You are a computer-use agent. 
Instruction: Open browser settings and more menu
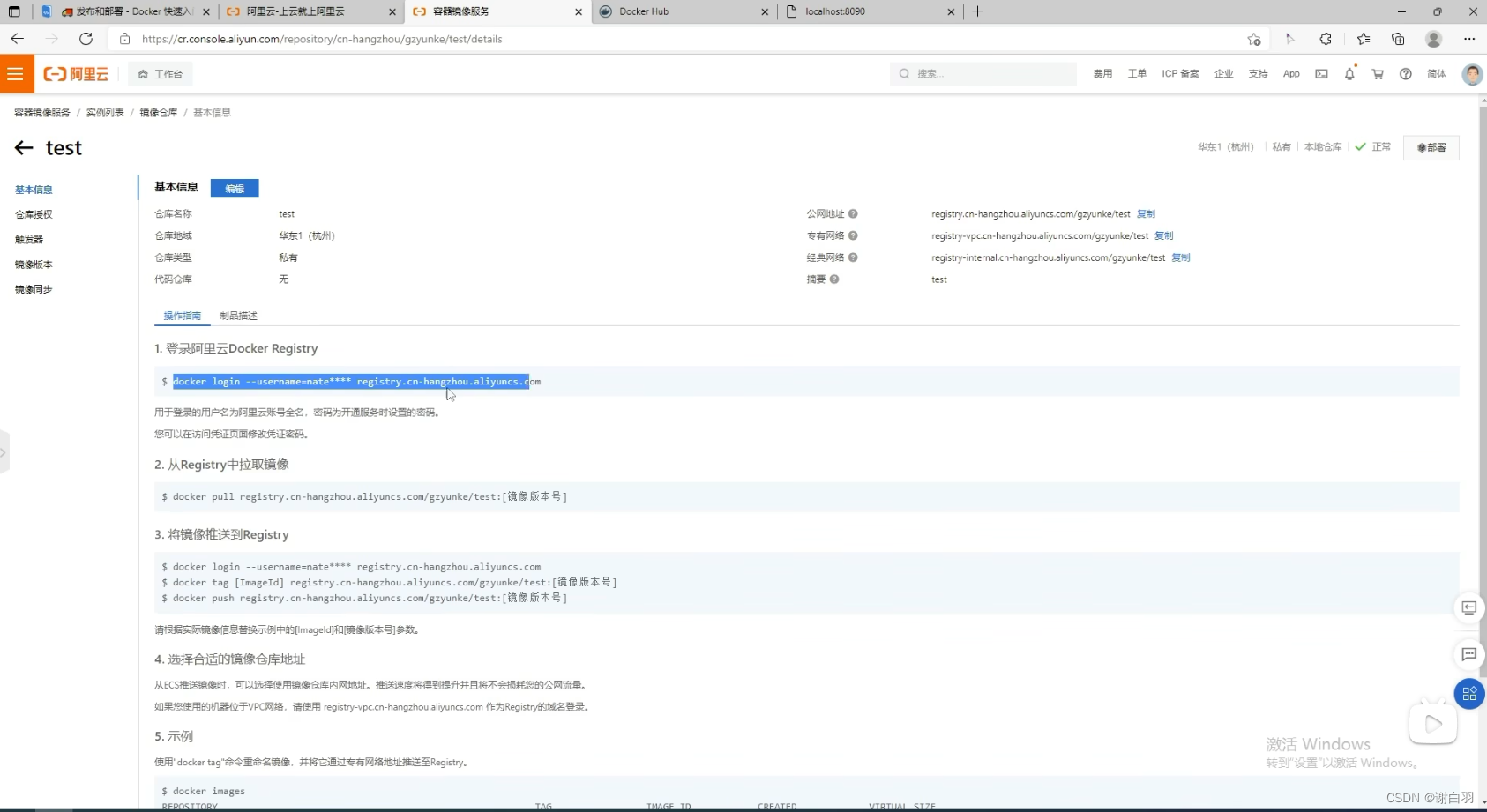(x=1468, y=39)
